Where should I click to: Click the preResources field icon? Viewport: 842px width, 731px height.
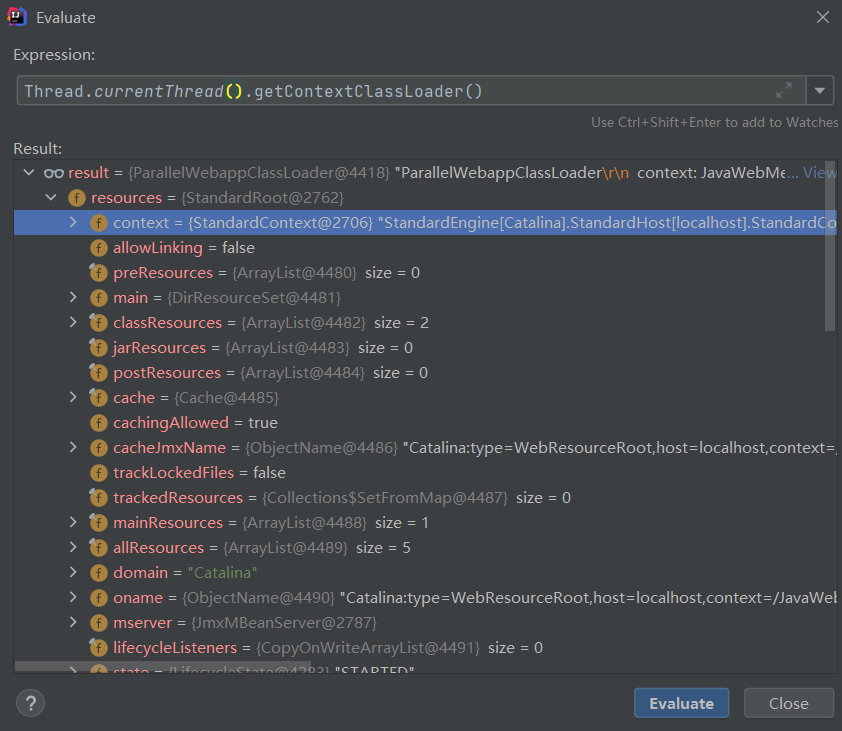[x=98, y=273]
